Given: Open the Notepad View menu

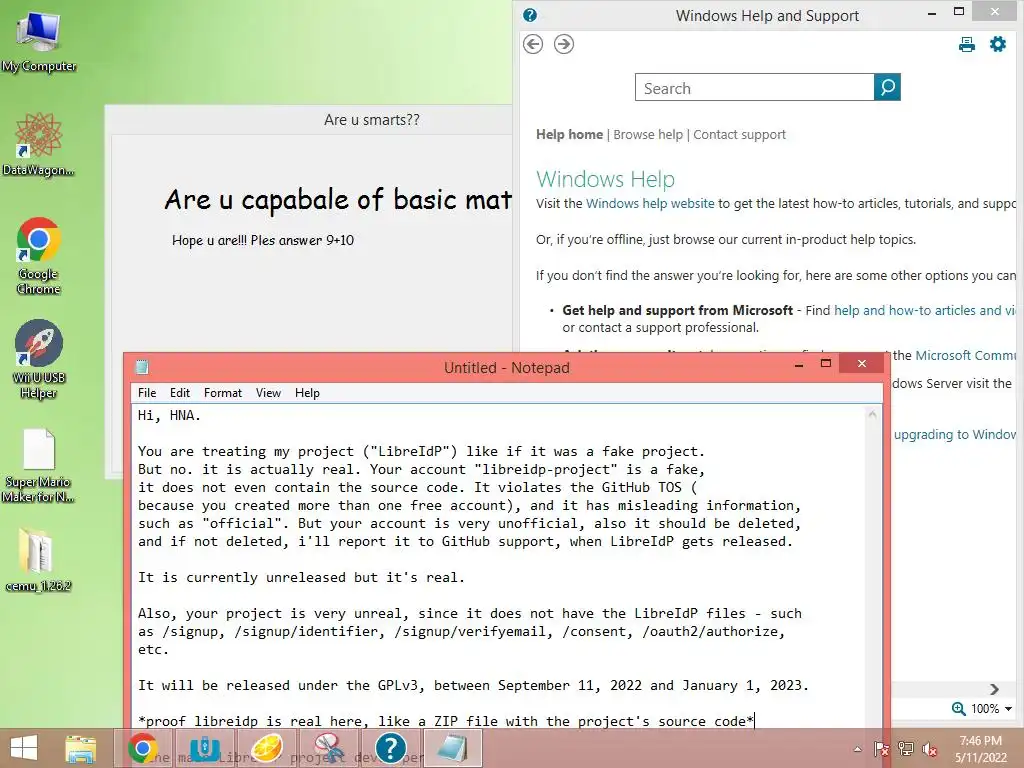Looking at the screenshot, I should coord(268,393).
